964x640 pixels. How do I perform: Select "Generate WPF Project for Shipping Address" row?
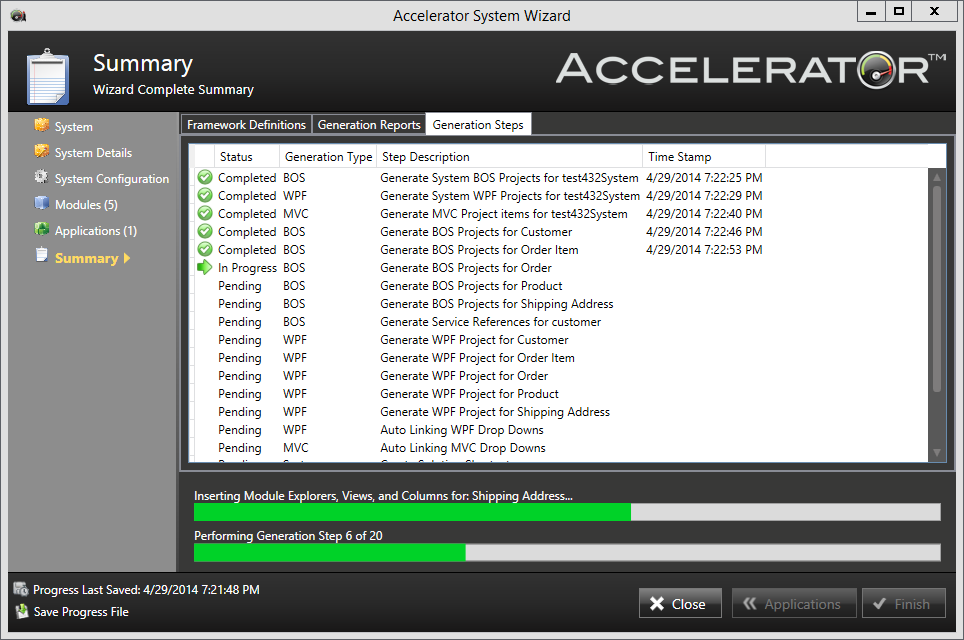(x=561, y=412)
